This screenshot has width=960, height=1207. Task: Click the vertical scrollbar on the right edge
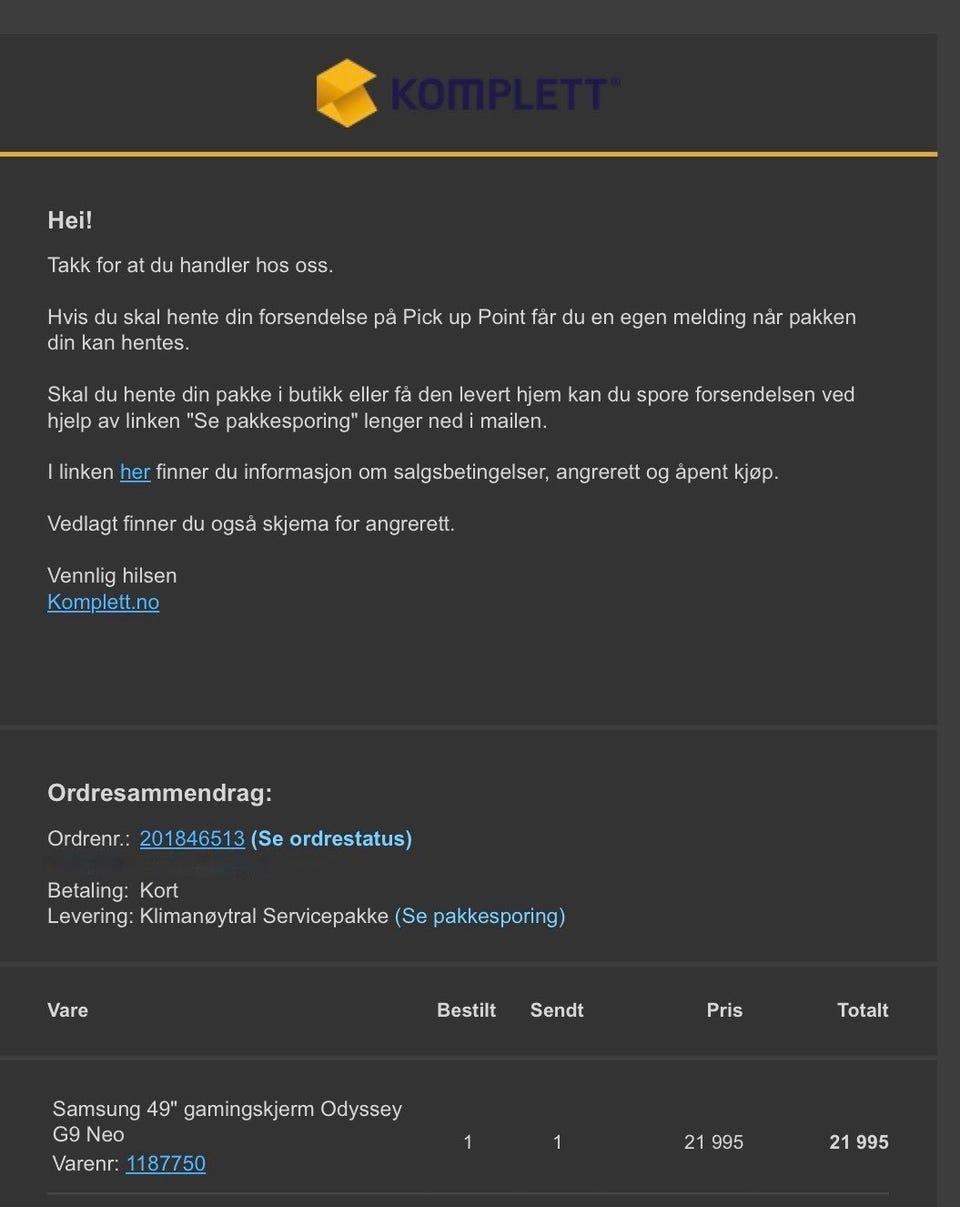948,600
